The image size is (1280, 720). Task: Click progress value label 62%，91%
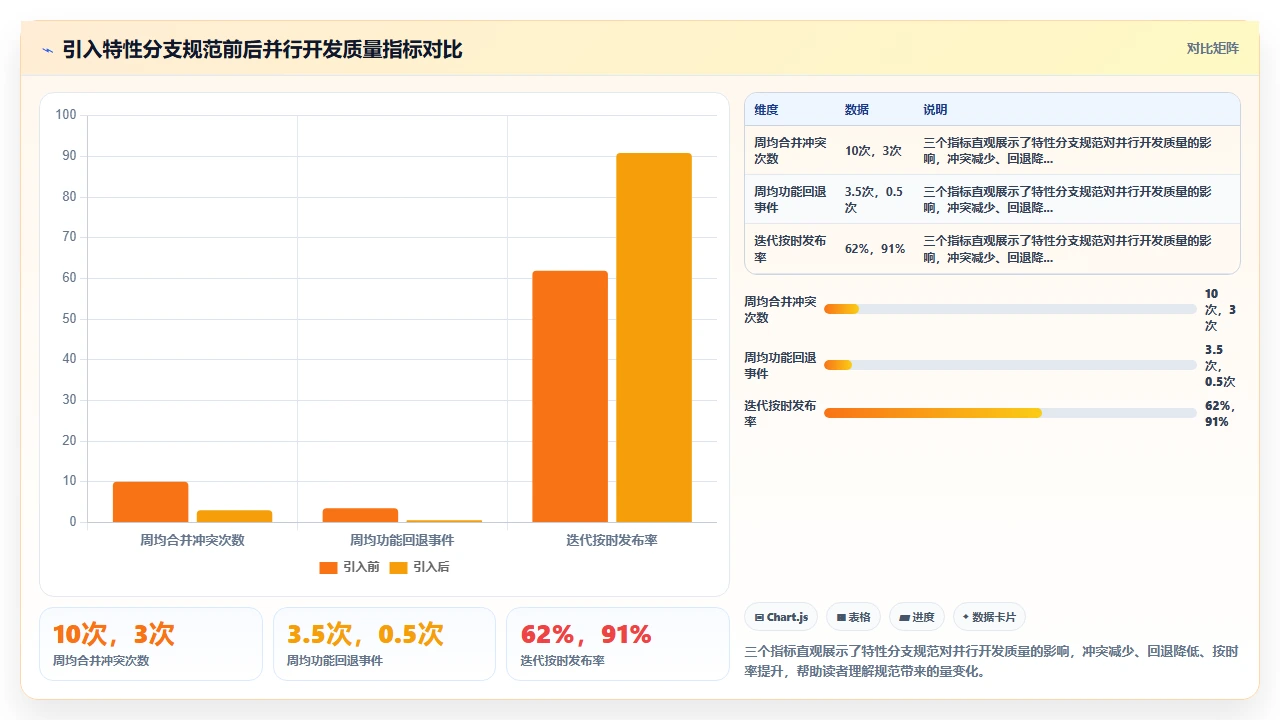point(1221,414)
